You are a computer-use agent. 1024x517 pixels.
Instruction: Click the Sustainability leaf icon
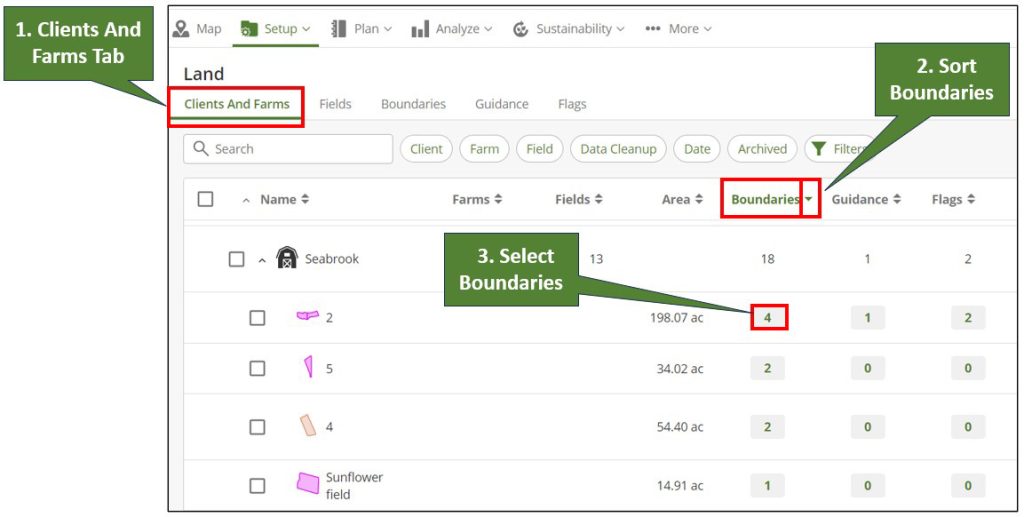pos(520,29)
